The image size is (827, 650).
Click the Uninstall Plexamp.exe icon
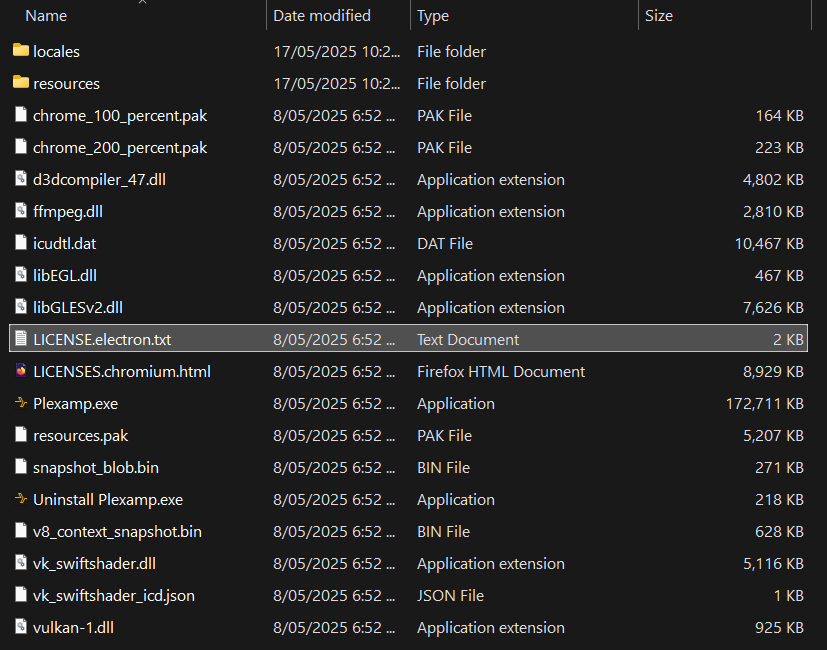21,500
